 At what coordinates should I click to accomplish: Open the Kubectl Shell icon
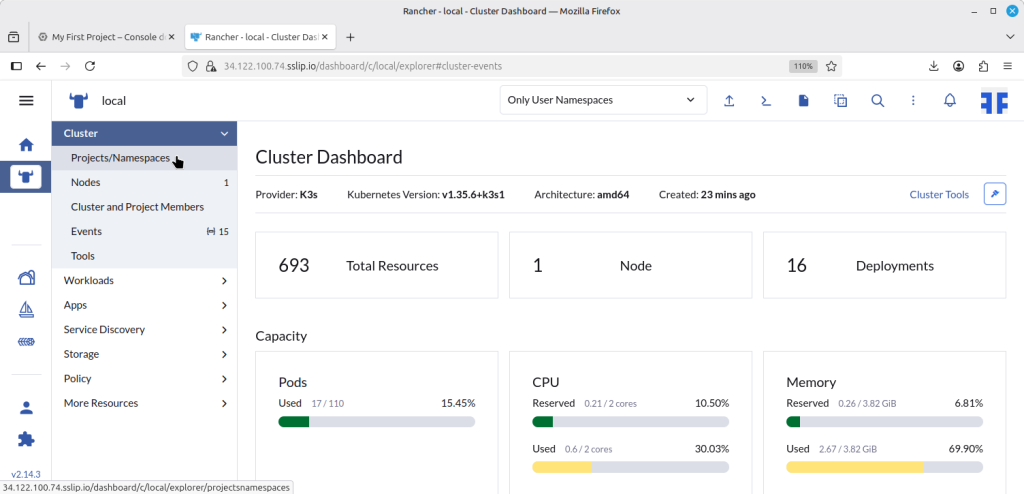[766, 101]
